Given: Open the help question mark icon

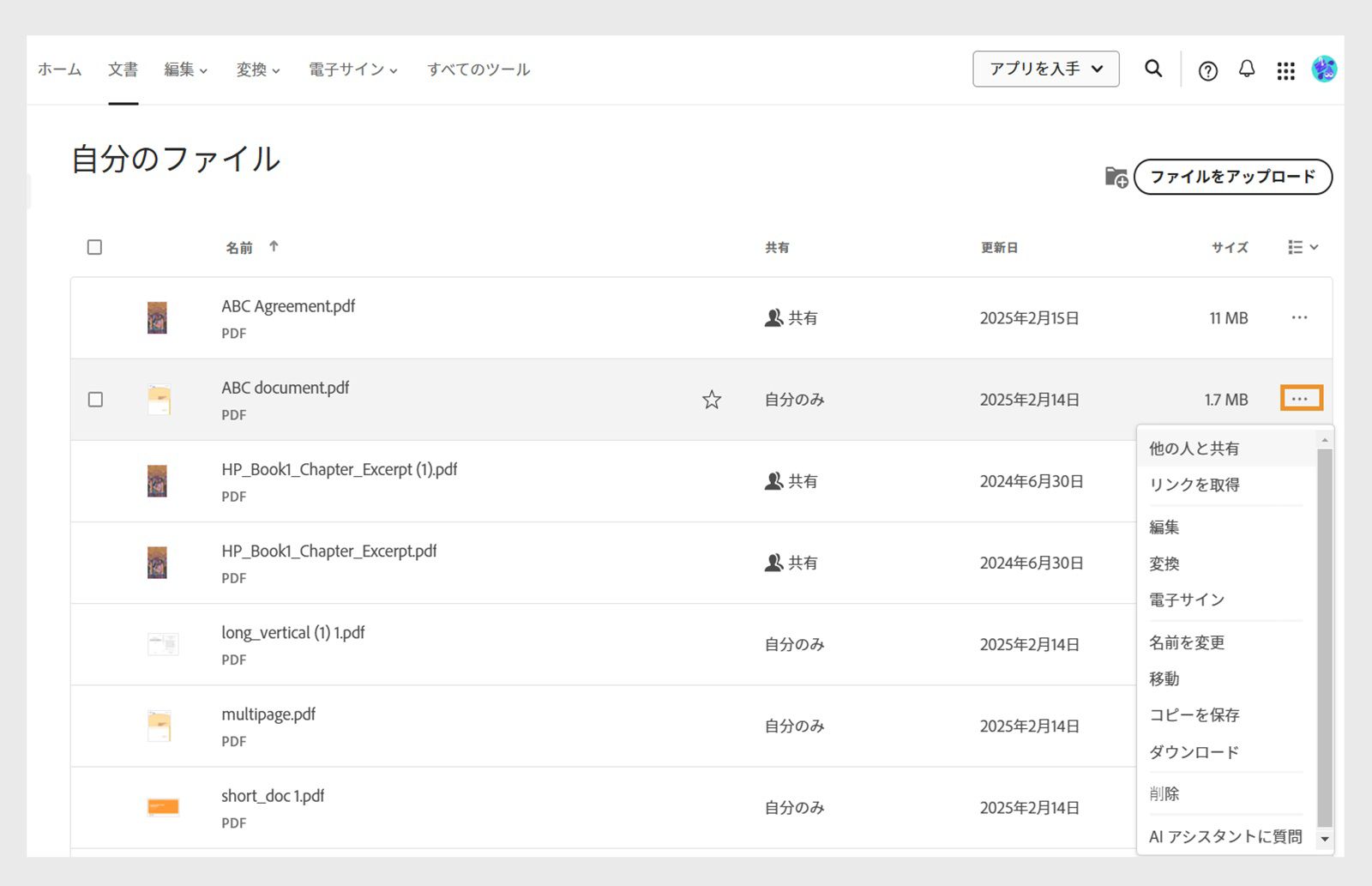Looking at the screenshot, I should point(1207,70).
